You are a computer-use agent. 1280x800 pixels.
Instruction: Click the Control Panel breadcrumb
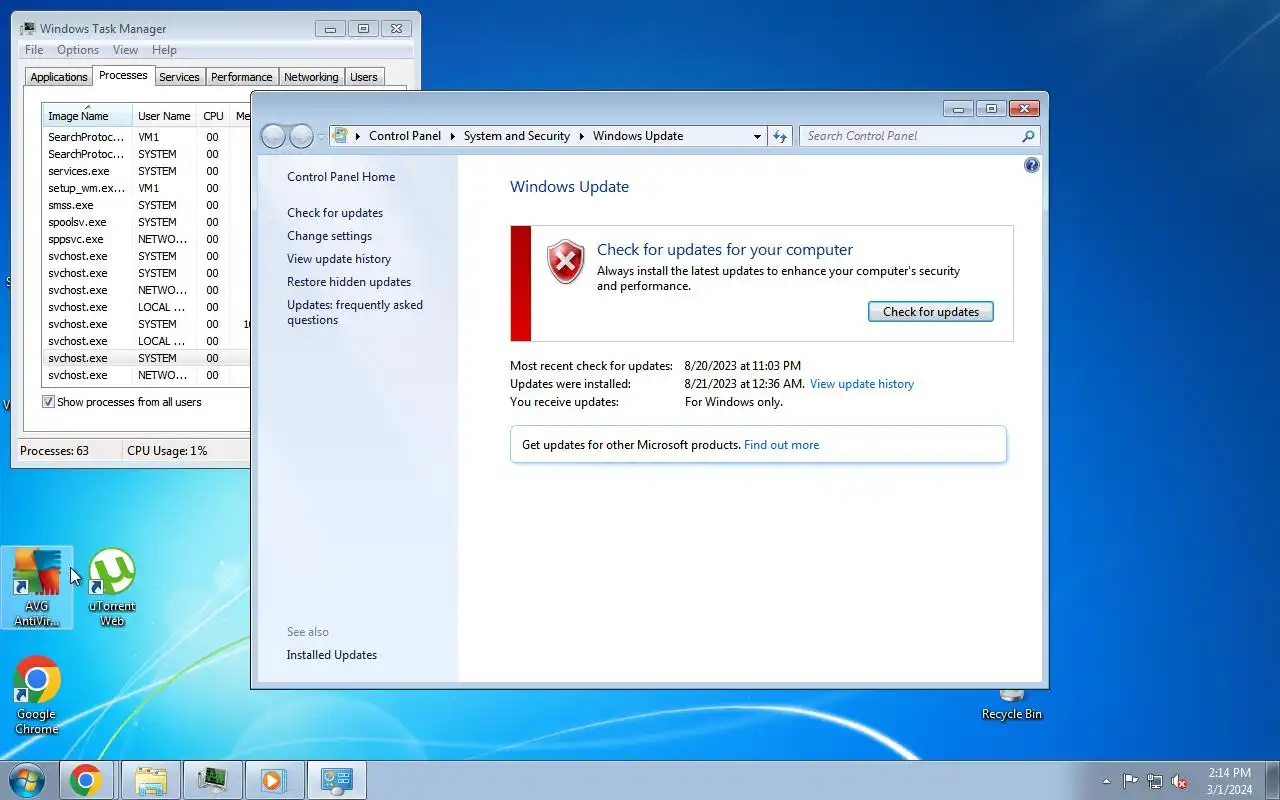[x=405, y=136]
